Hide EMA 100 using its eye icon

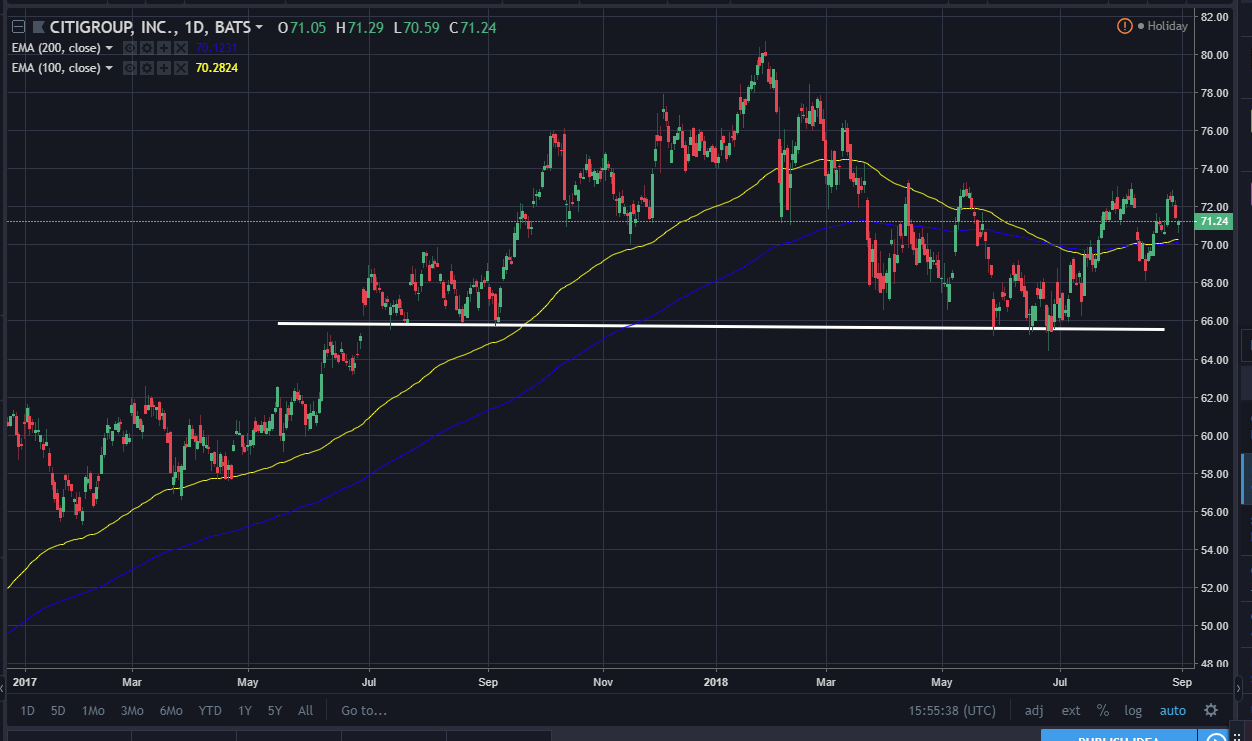tap(129, 68)
